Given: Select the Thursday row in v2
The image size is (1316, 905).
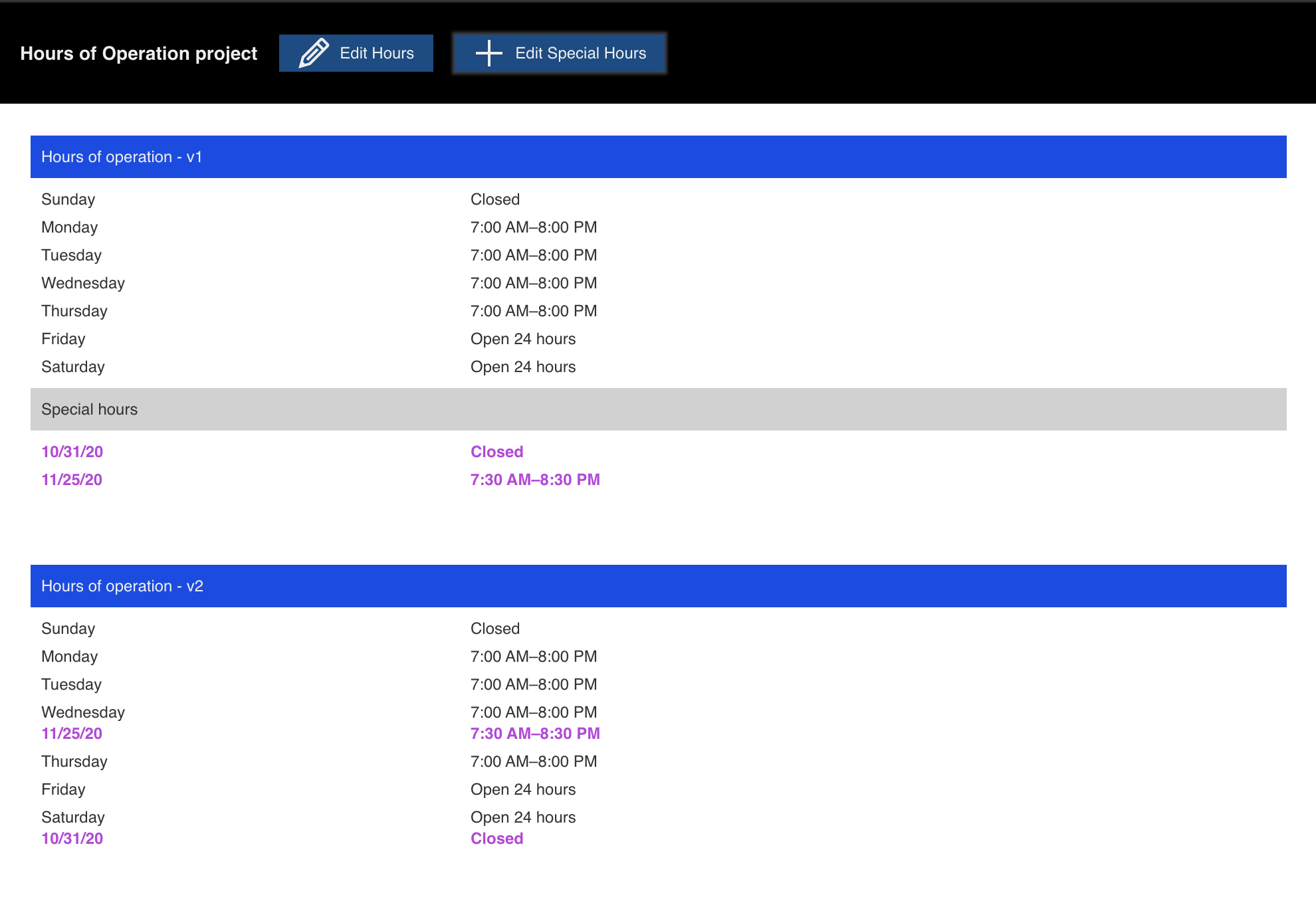Looking at the screenshot, I should click(x=74, y=761).
